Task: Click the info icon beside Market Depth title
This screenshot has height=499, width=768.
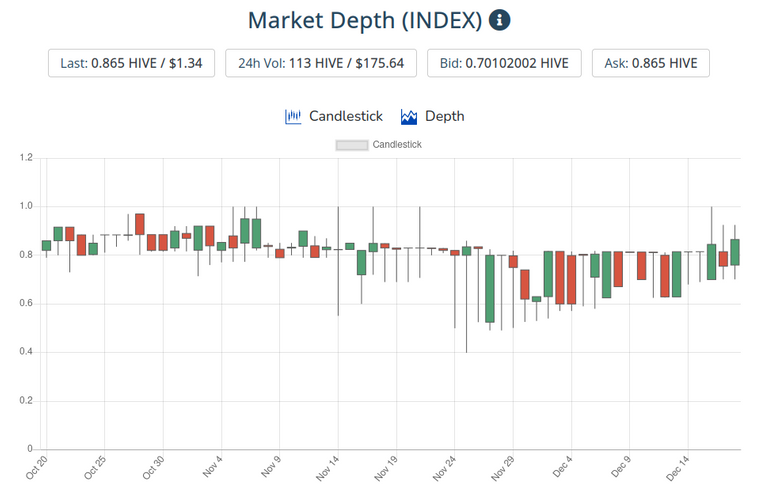Action: [499, 21]
